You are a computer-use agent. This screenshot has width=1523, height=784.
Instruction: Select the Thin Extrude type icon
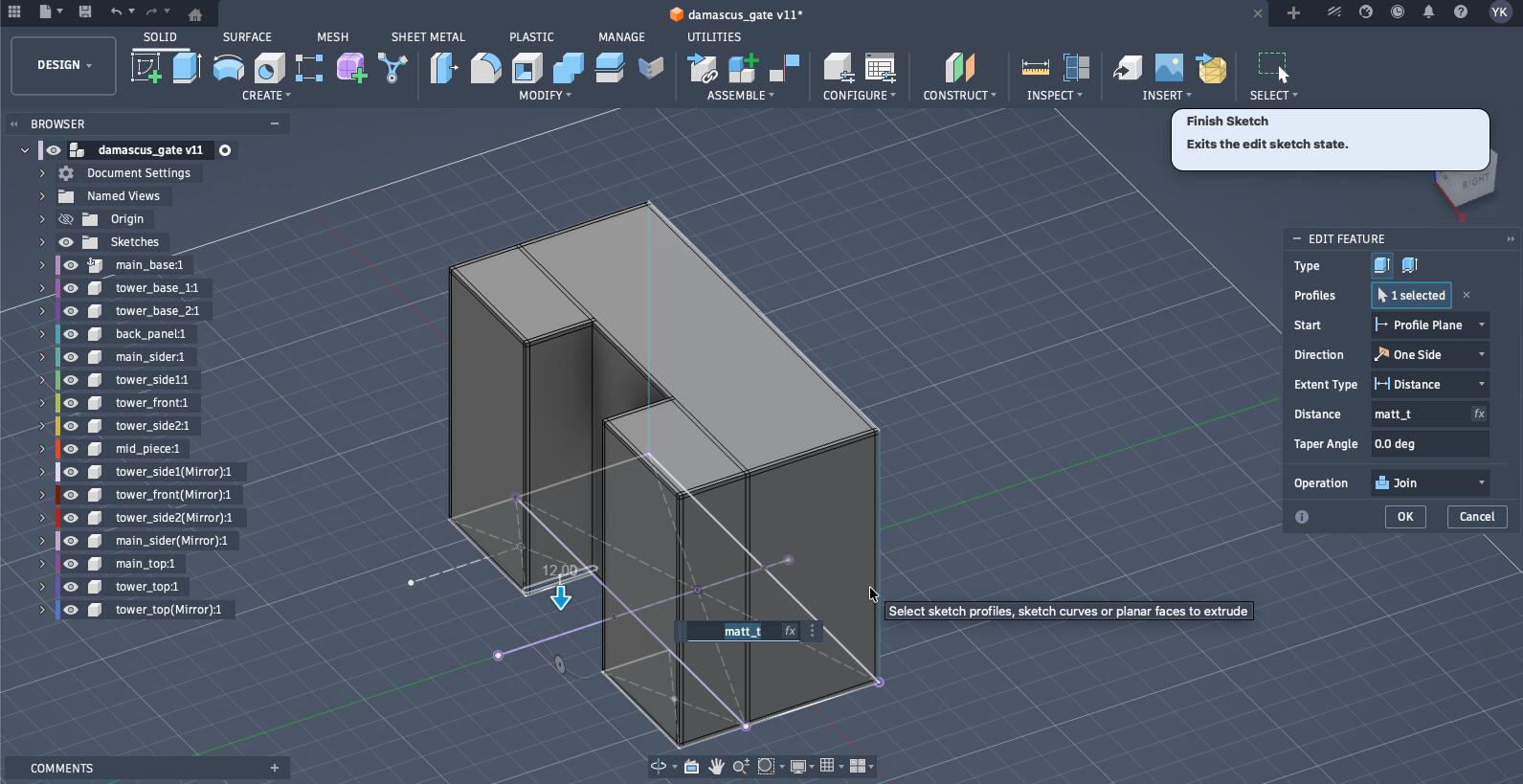(x=1409, y=265)
